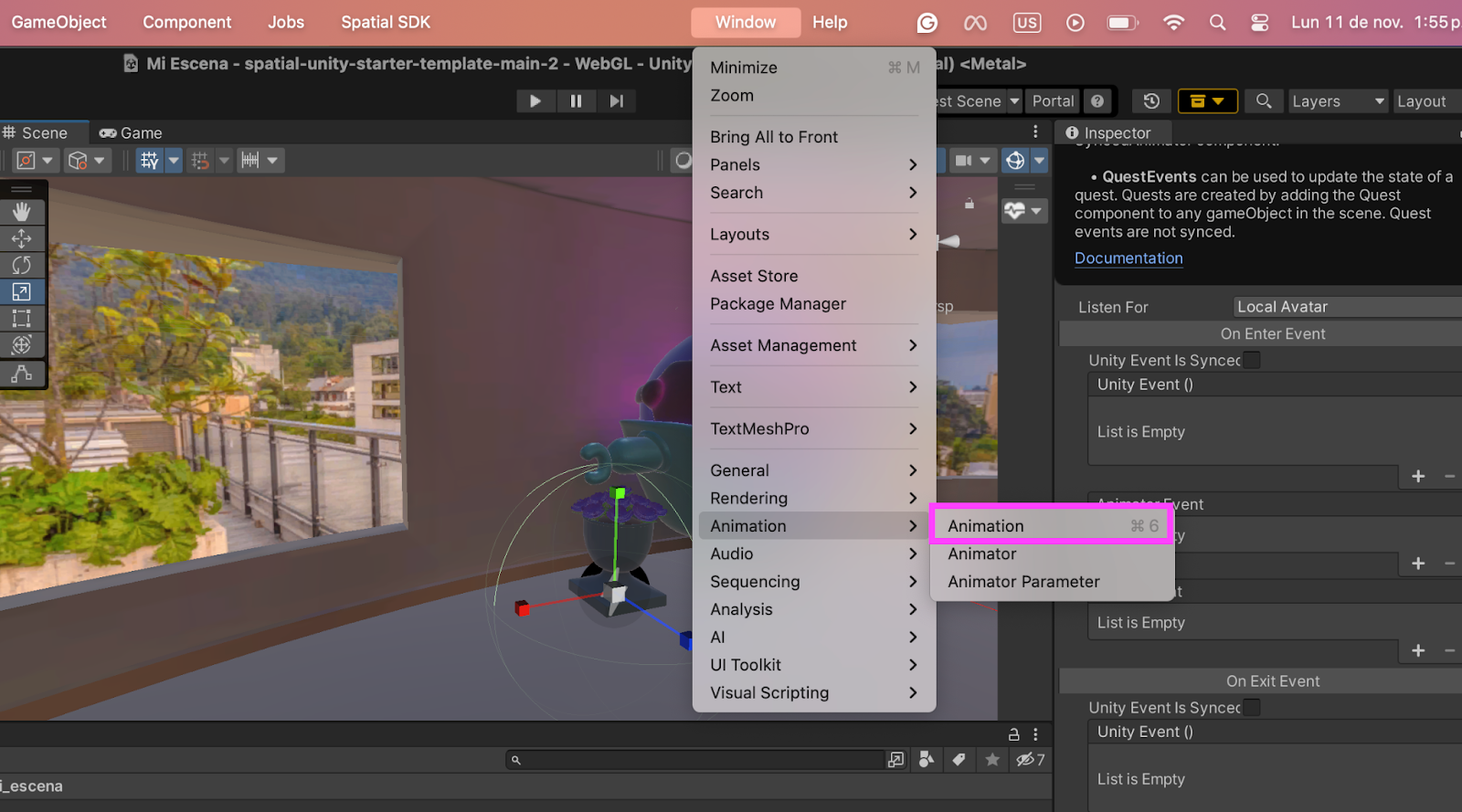Select the combined Transform tool

pyautogui.click(x=22, y=344)
